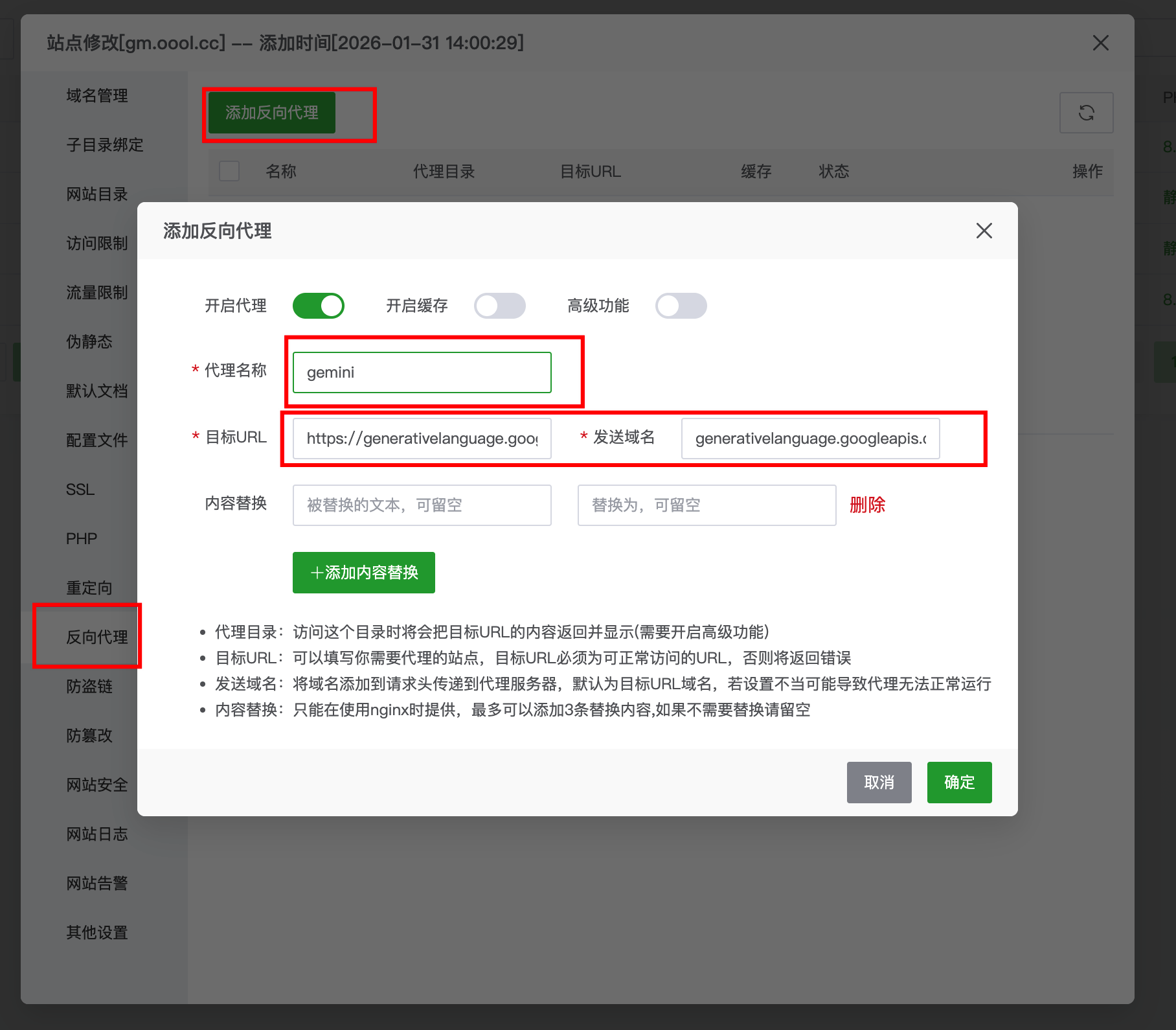
Task: Click the 添加内容替换 button
Action: [x=363, y=572]
